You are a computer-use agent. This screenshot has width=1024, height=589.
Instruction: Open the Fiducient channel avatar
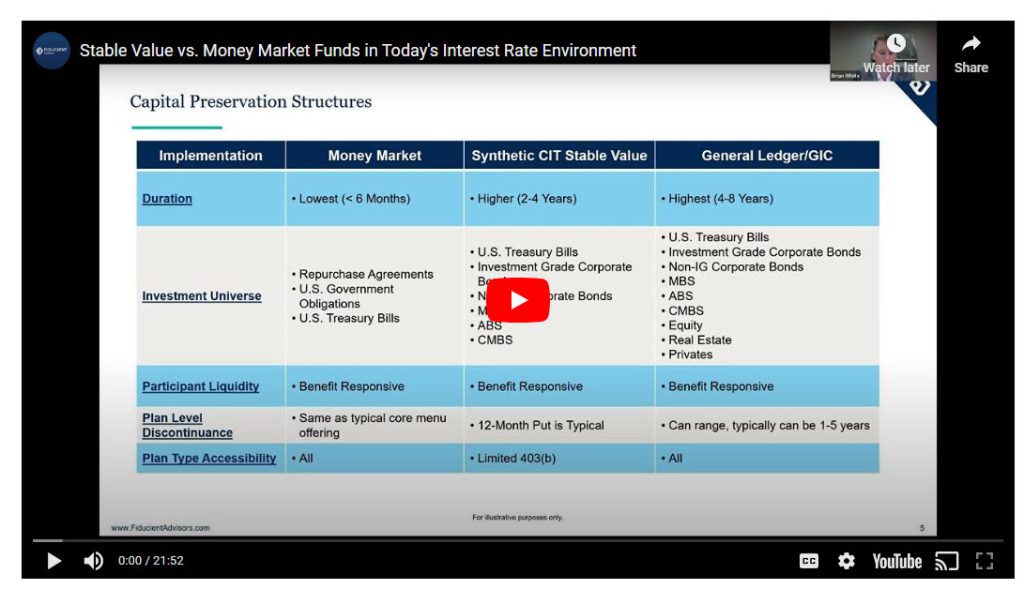click(x=52, y=50)
